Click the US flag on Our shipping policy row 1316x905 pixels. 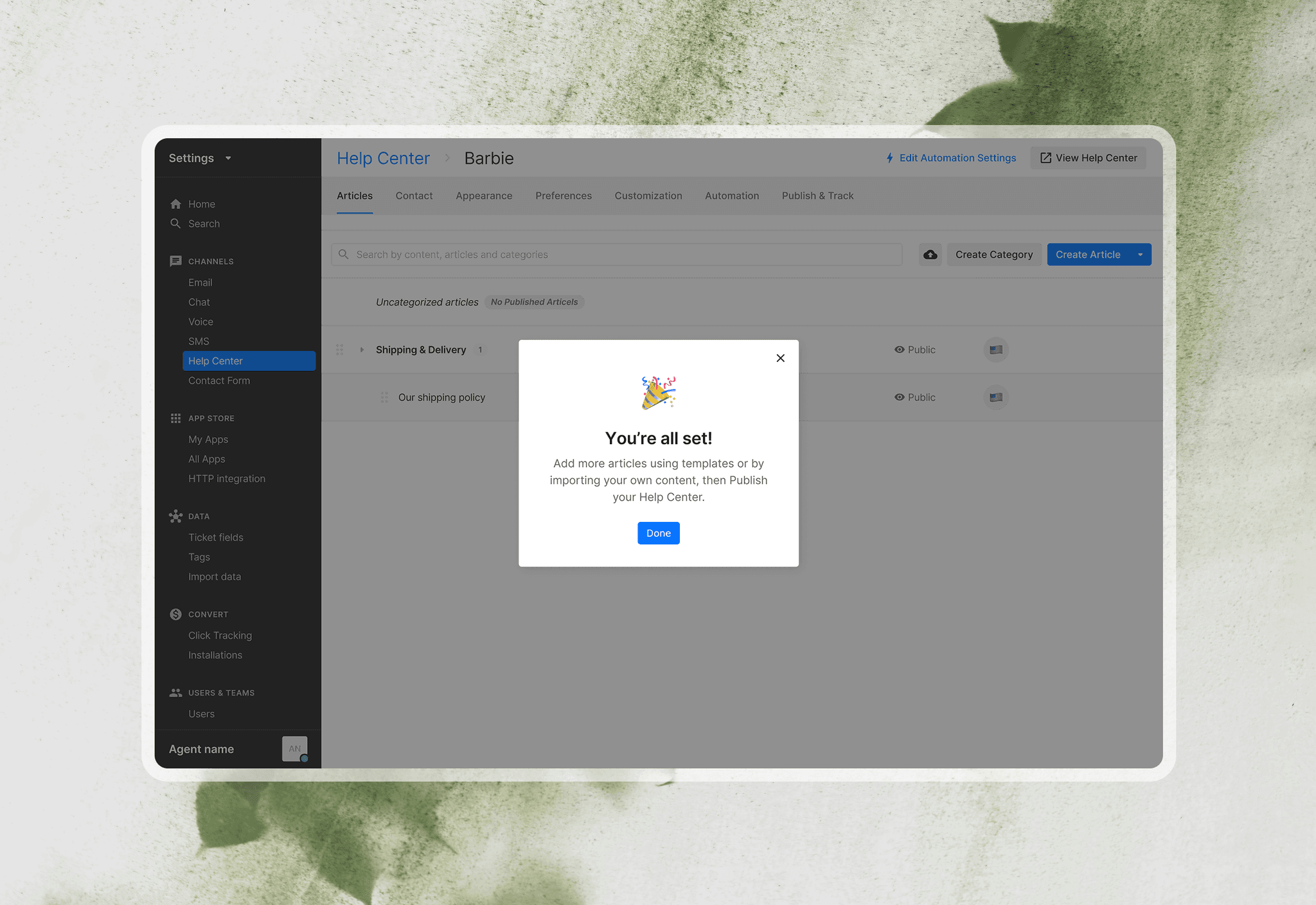996,397
